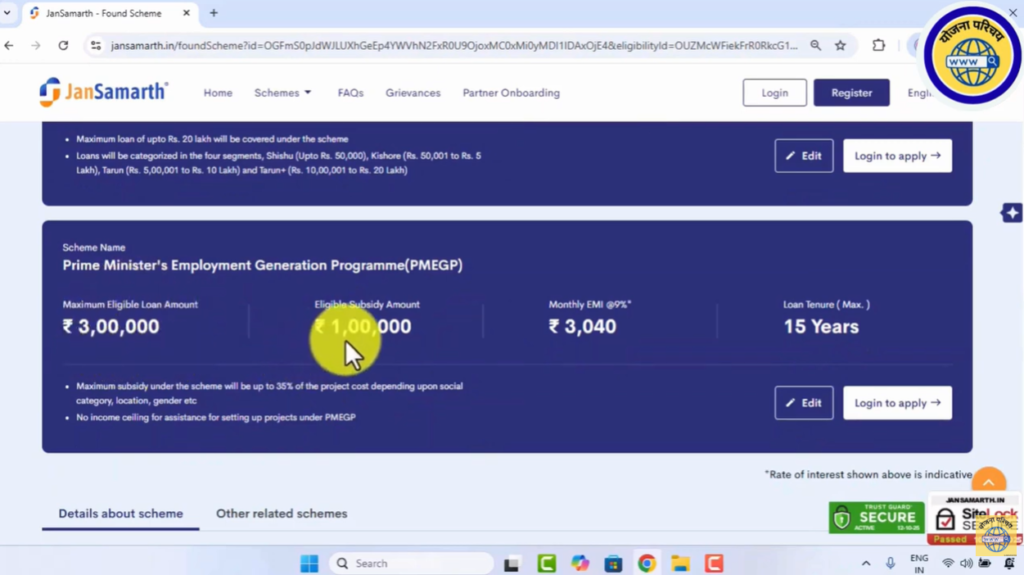Viewport: 1024px width, 575px height.
Task: Open the browser extensions puzzle icon
Action: pyautogui.click(x=879, y=45)
